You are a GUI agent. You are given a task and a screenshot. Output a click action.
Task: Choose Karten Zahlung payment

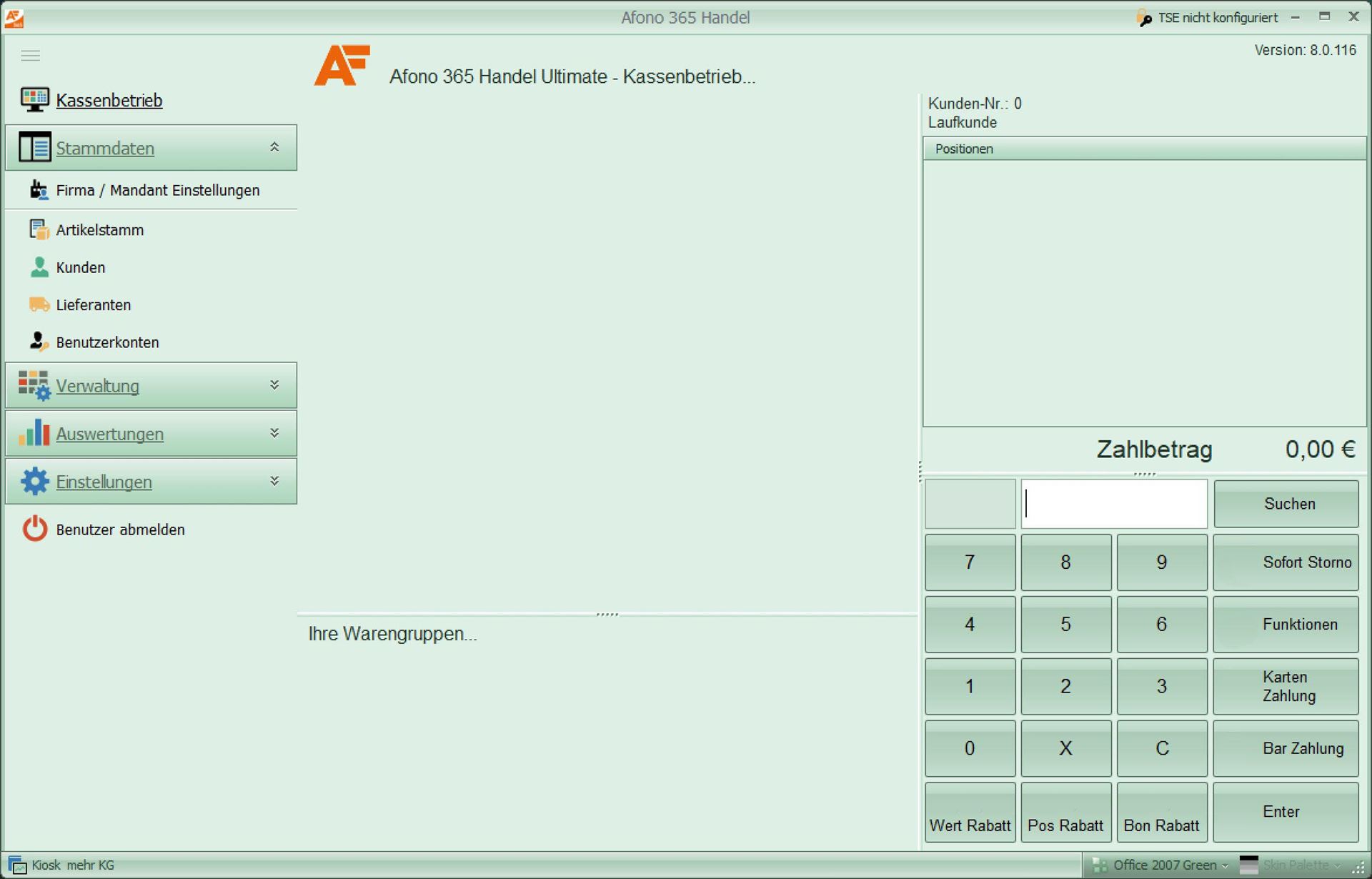(x=1286, y=687)
